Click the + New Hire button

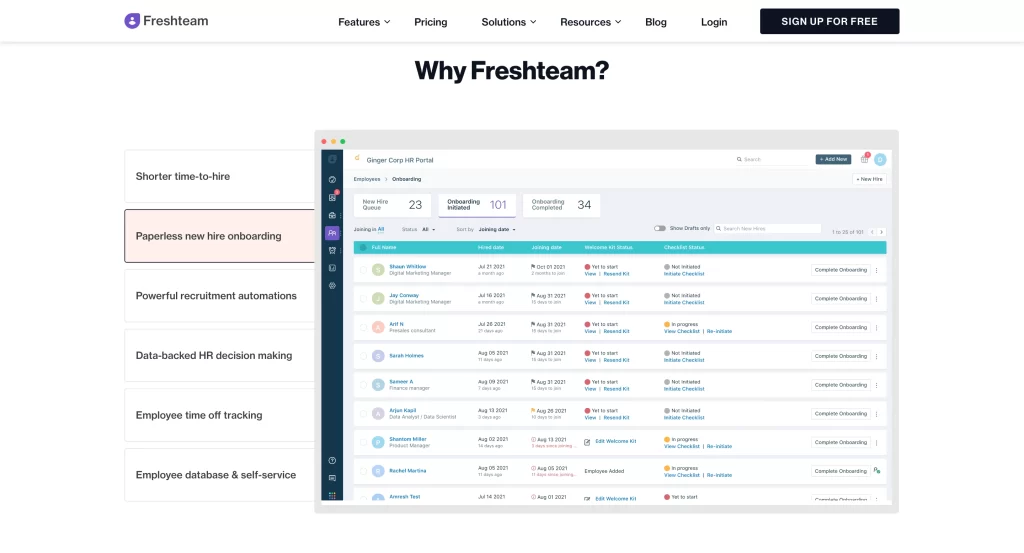pos(869,179)
